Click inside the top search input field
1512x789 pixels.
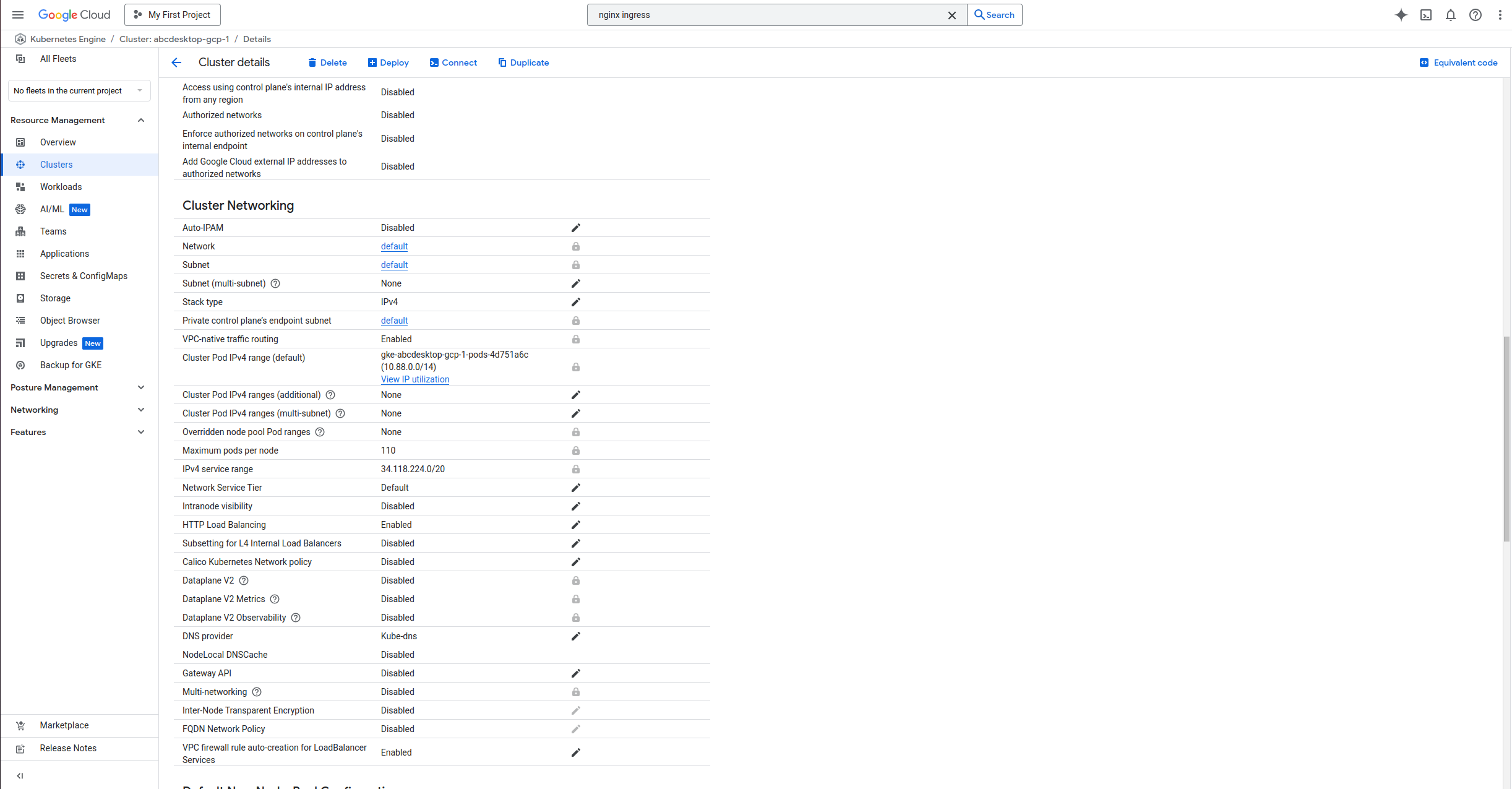pyautogui.click(x=742, y=14)
